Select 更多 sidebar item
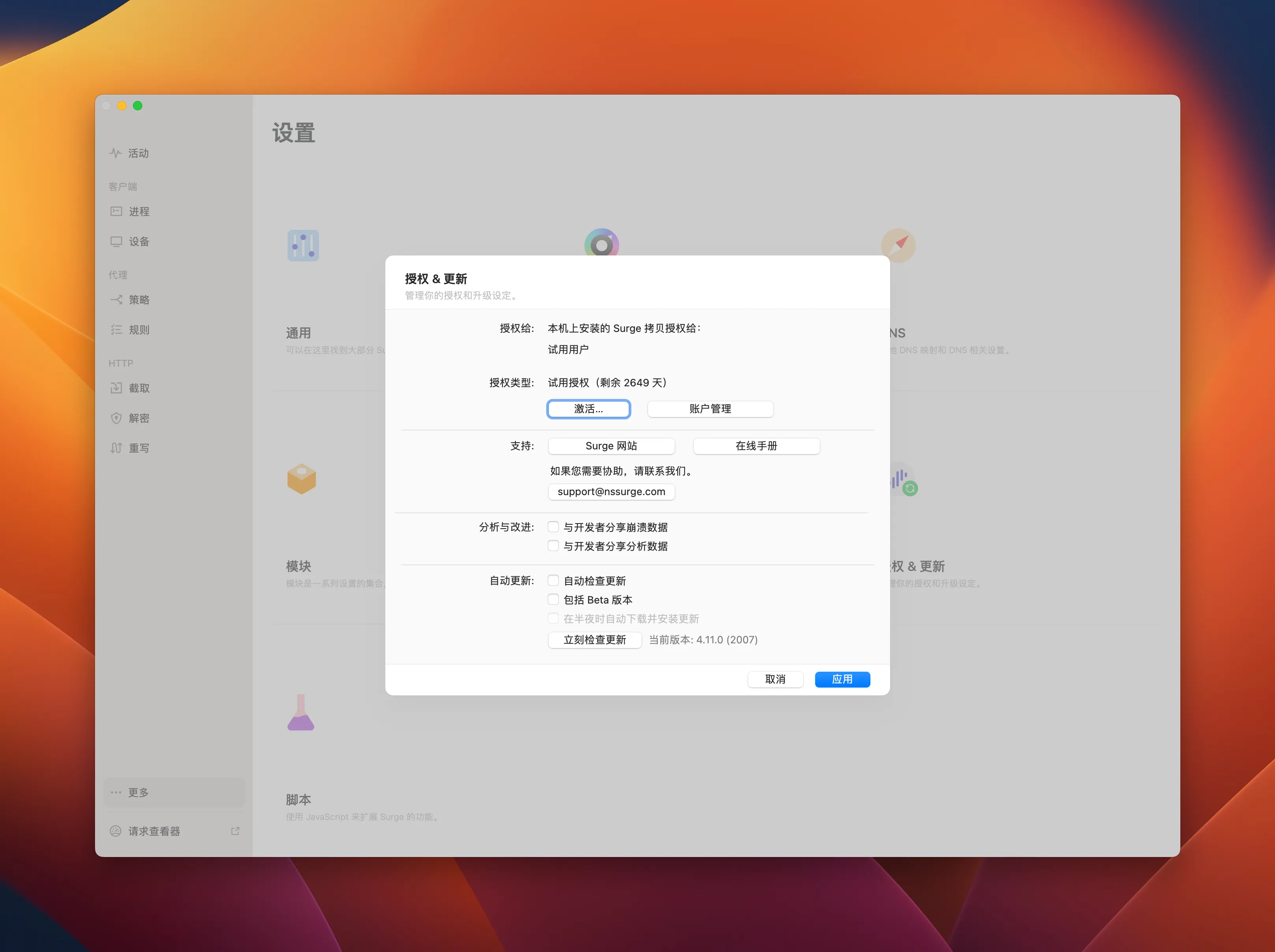The width and height of the screenshot is (1275, 952). click(174, 792)
